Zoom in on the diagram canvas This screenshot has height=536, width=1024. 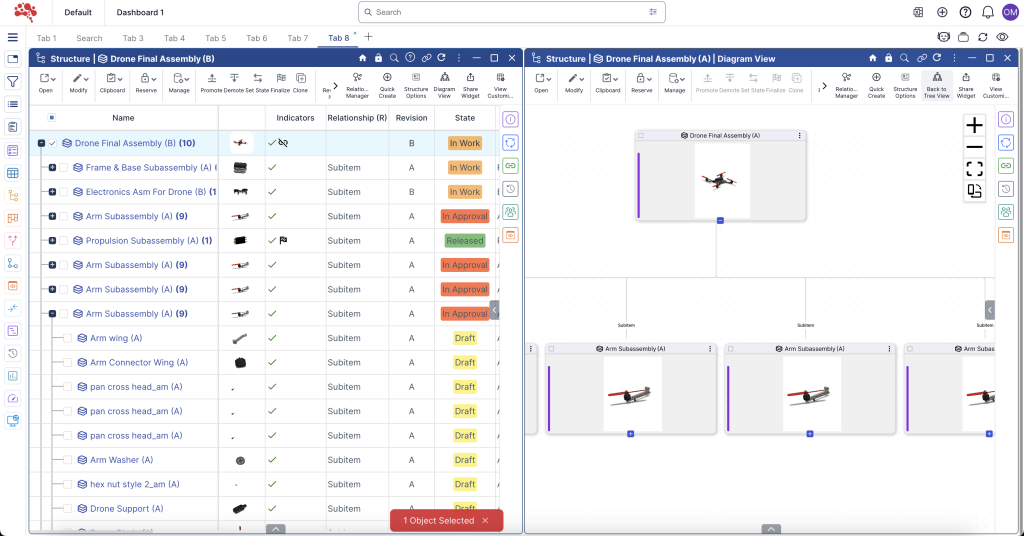[x=974, y=125]
